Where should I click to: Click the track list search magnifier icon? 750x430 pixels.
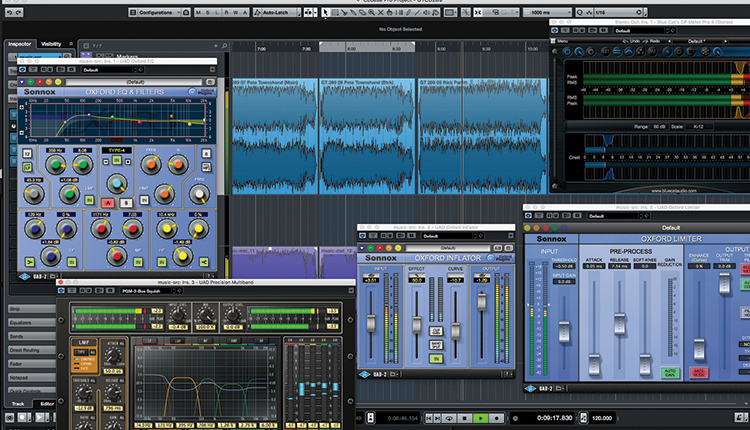point(224,46)
